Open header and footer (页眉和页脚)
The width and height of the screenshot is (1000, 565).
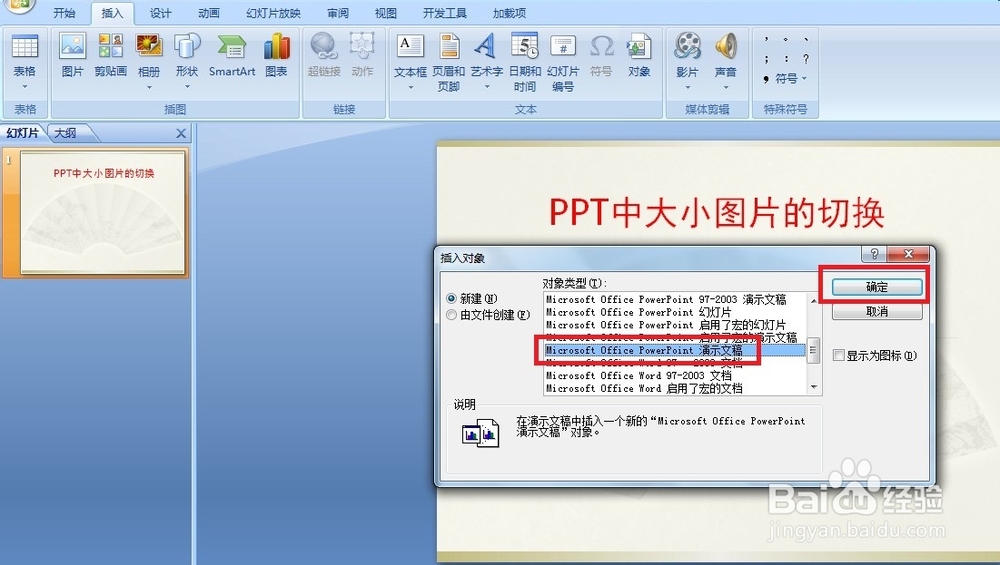tap(448, 62)
